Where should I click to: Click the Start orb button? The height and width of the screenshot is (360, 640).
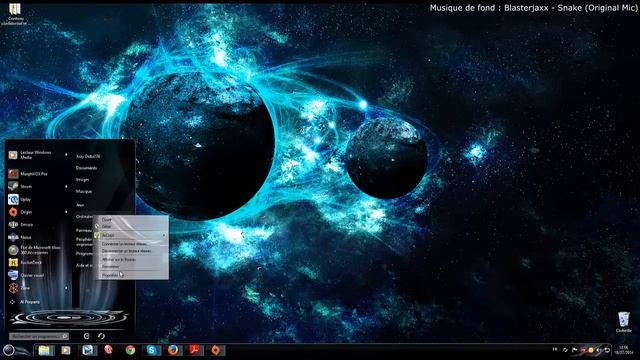click(9, 350)
